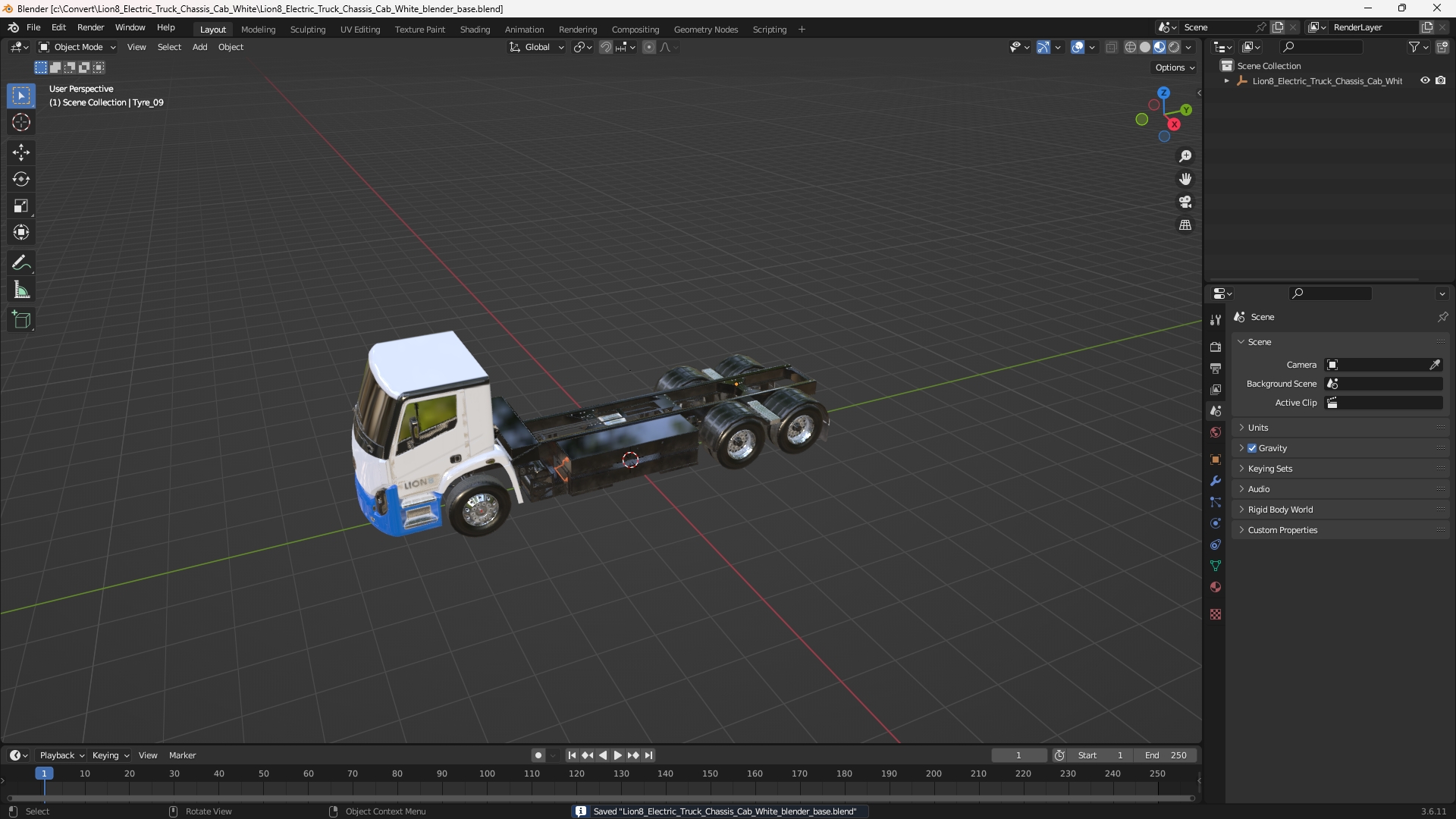Open Render properties tab
This screenshot has height=819, width=1456.
pyautogui.click(x=1216, y=347)
